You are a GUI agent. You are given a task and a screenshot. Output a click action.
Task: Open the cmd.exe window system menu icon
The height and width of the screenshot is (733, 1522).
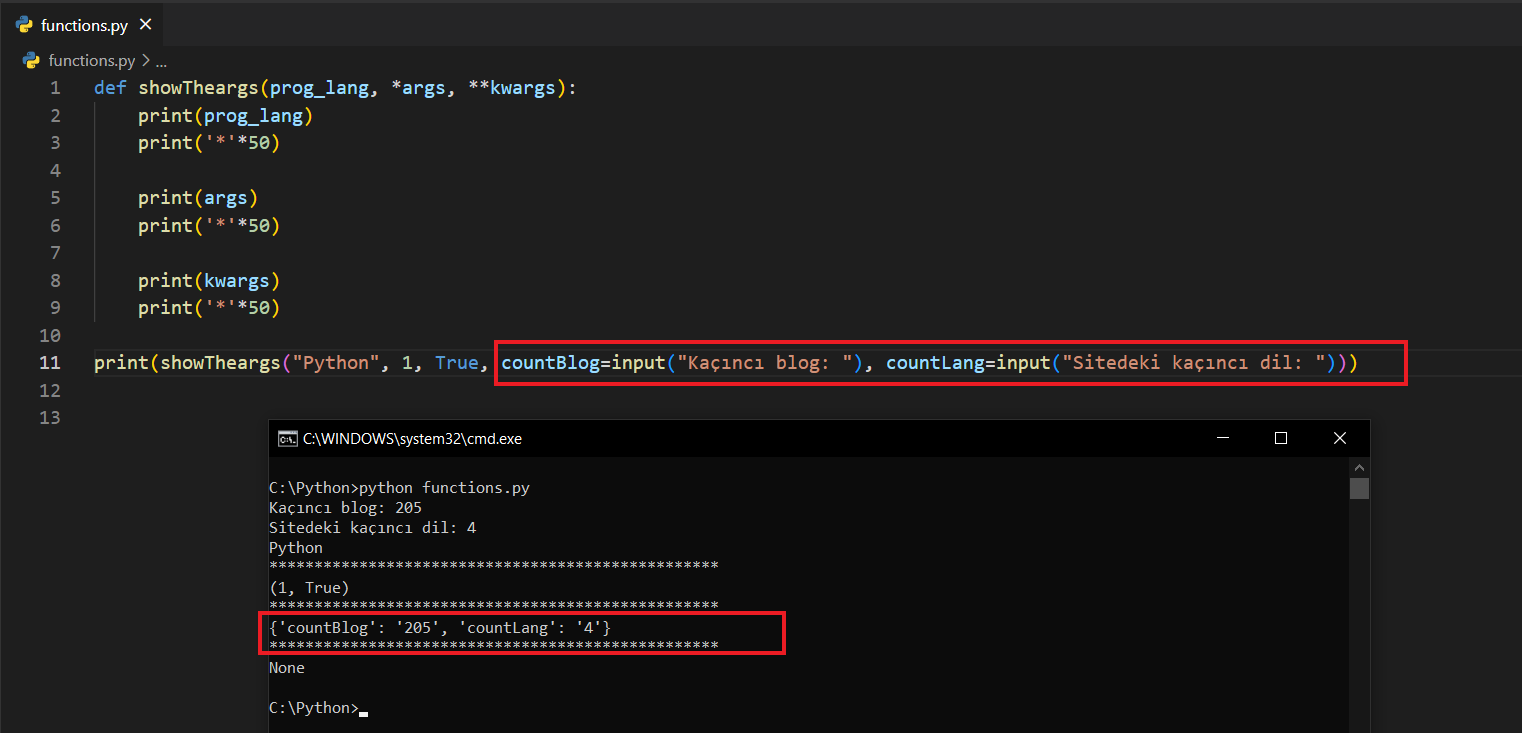tap(287, 438)
